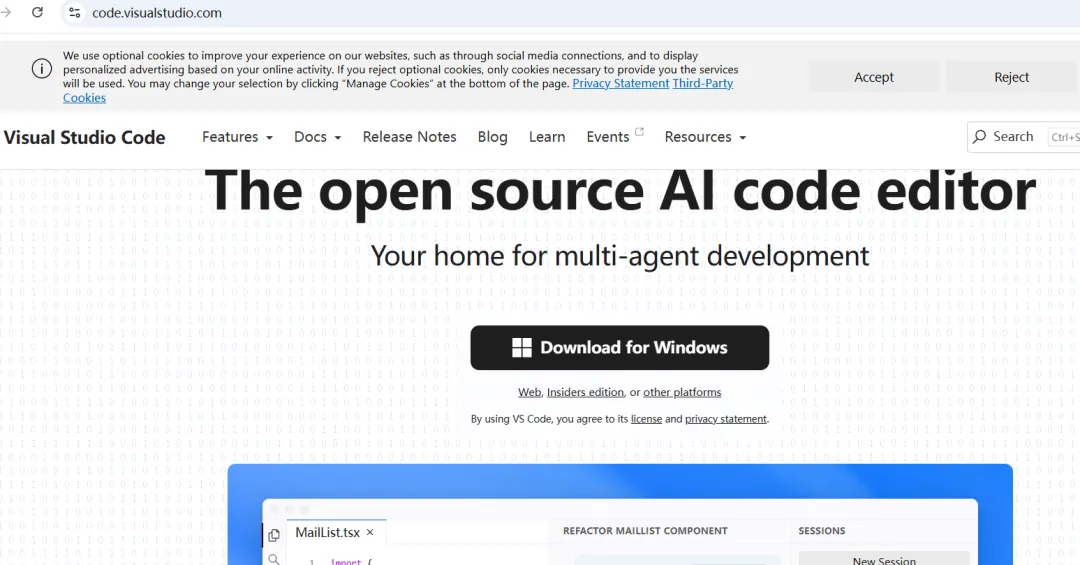Image resolution: width=1080 pixels, height=565 pixels.
Task: Click the Explorer files icon in preview sidebar
Action: tap(273, 535)
